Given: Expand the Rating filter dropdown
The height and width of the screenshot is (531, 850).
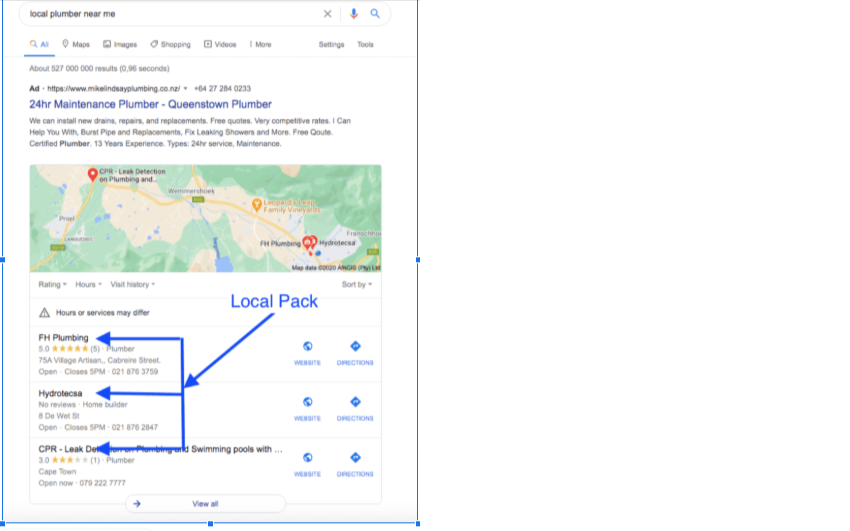Looking at the screenshot, I should tap(53, 284).
